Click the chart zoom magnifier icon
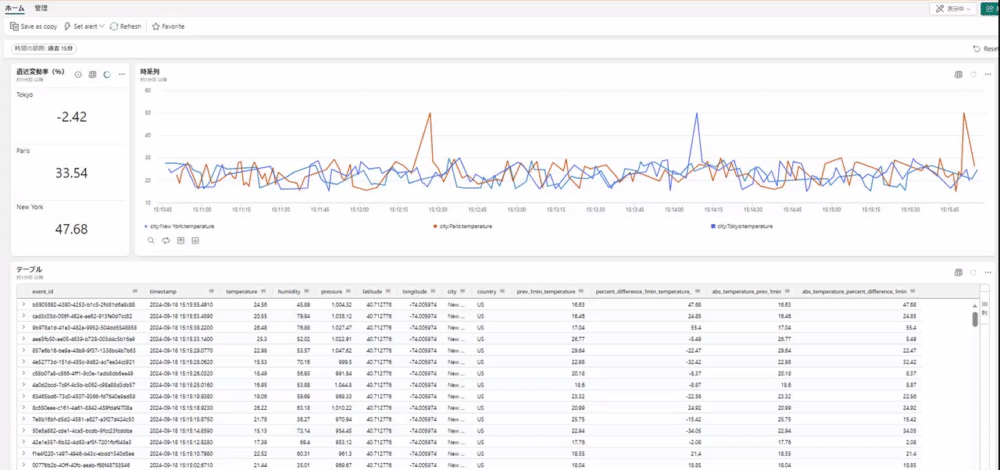This screenshot has height=470, width=1000. (151, 240)
